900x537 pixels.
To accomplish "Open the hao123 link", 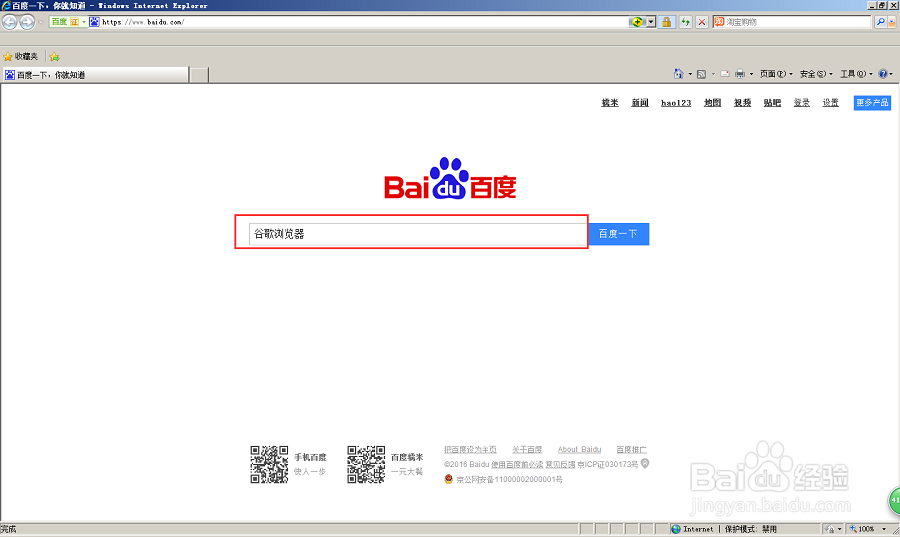I will tap(676, 103).
